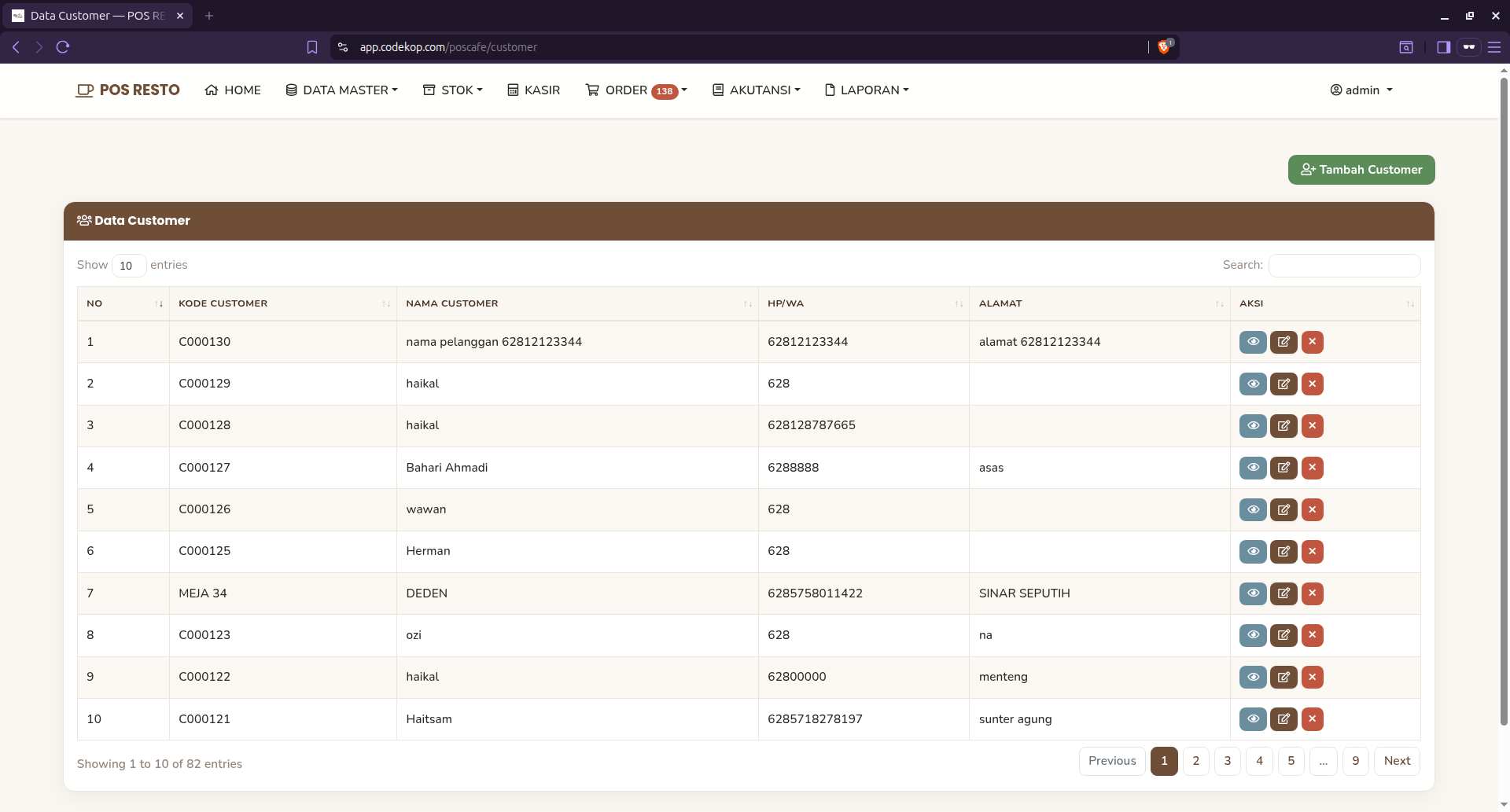
Task: Delete customer C000122 entry
Action: [x=1312, y=677]
